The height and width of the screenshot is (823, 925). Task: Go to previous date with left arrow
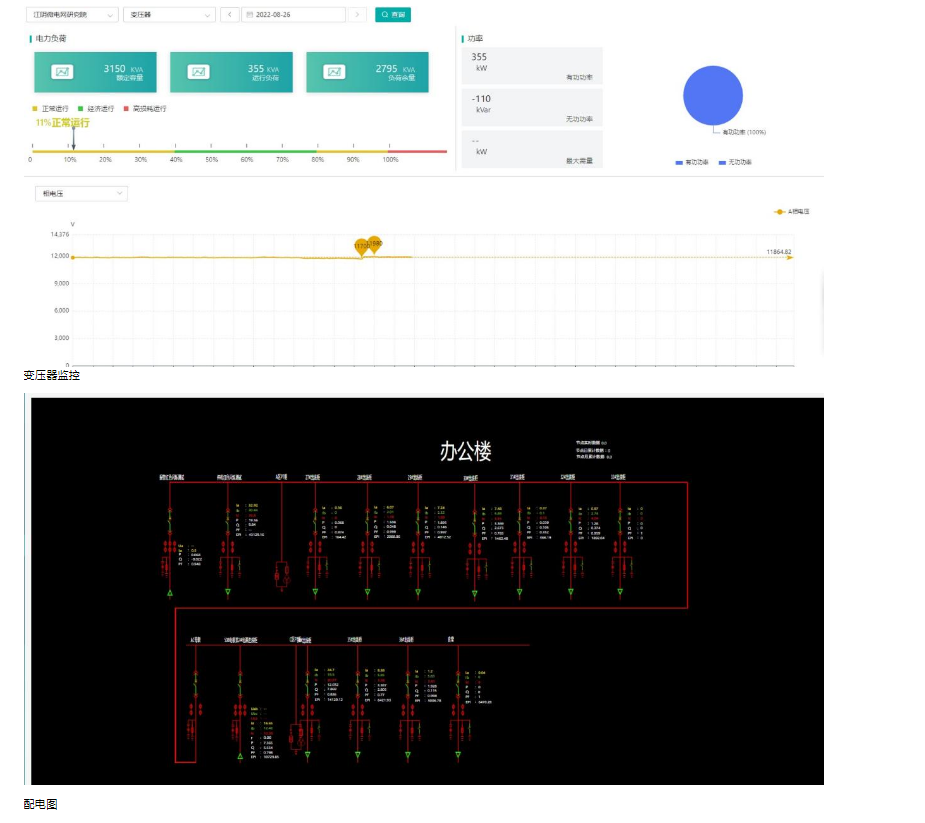(229, 15)
